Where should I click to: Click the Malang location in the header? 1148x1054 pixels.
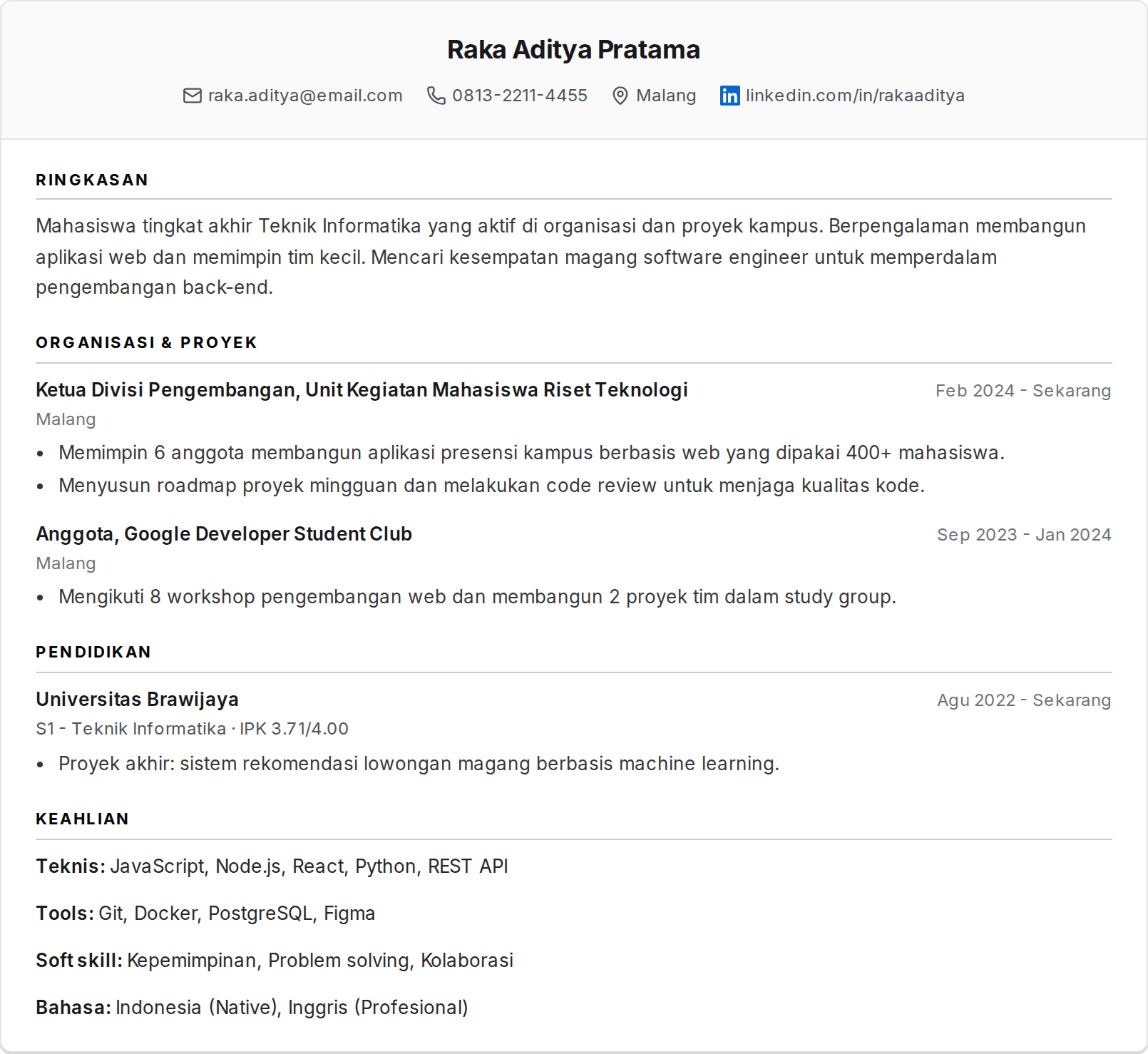[666, 96]
